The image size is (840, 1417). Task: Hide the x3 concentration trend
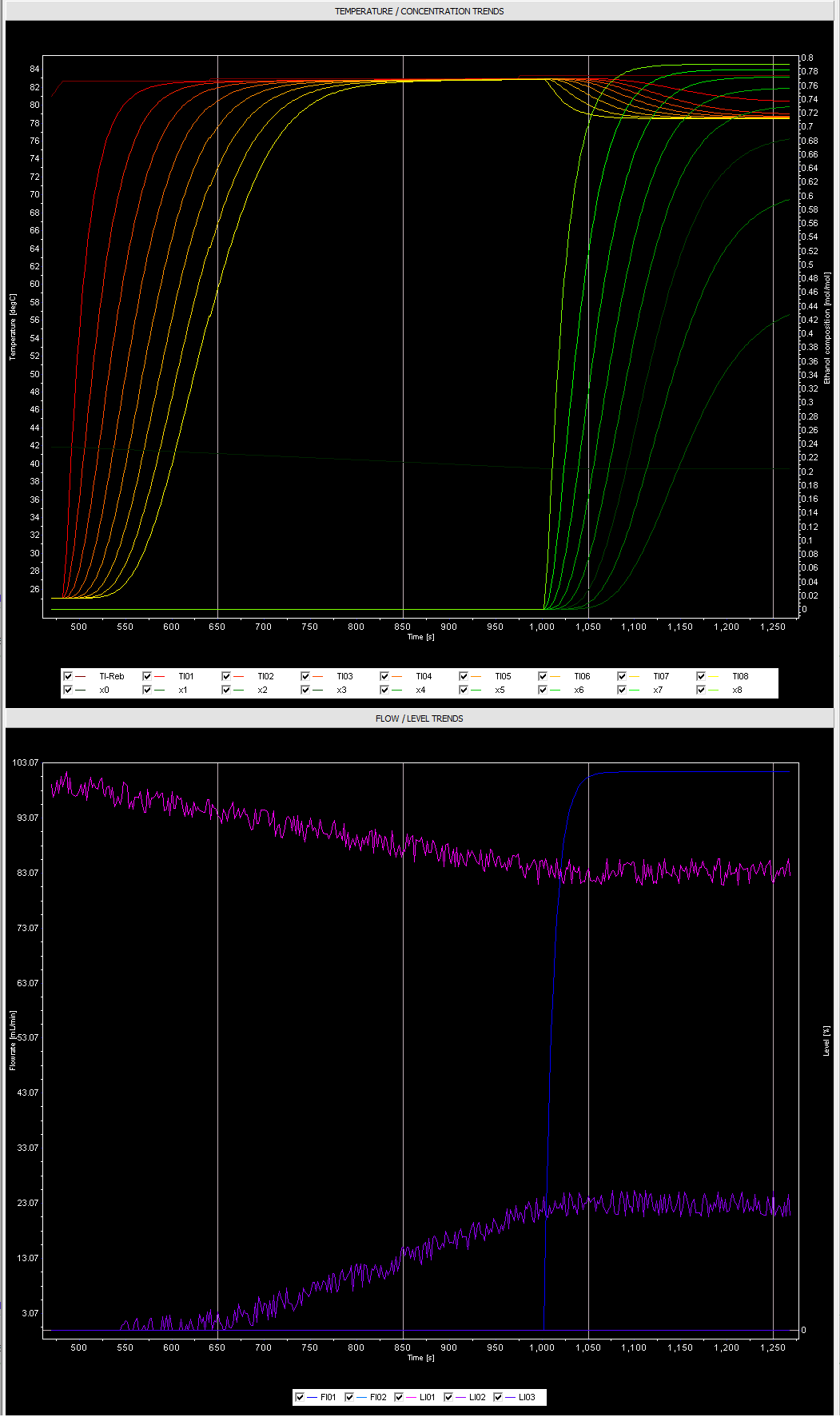[x=305, y=690]
